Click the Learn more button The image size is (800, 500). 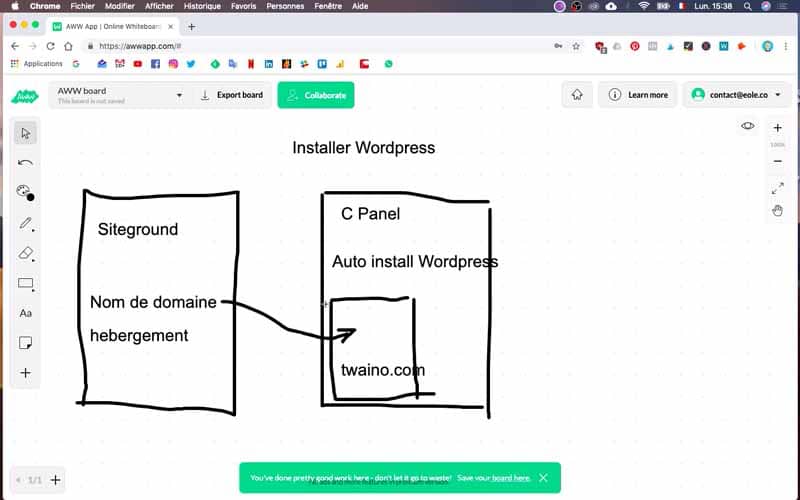coord(638,95)
